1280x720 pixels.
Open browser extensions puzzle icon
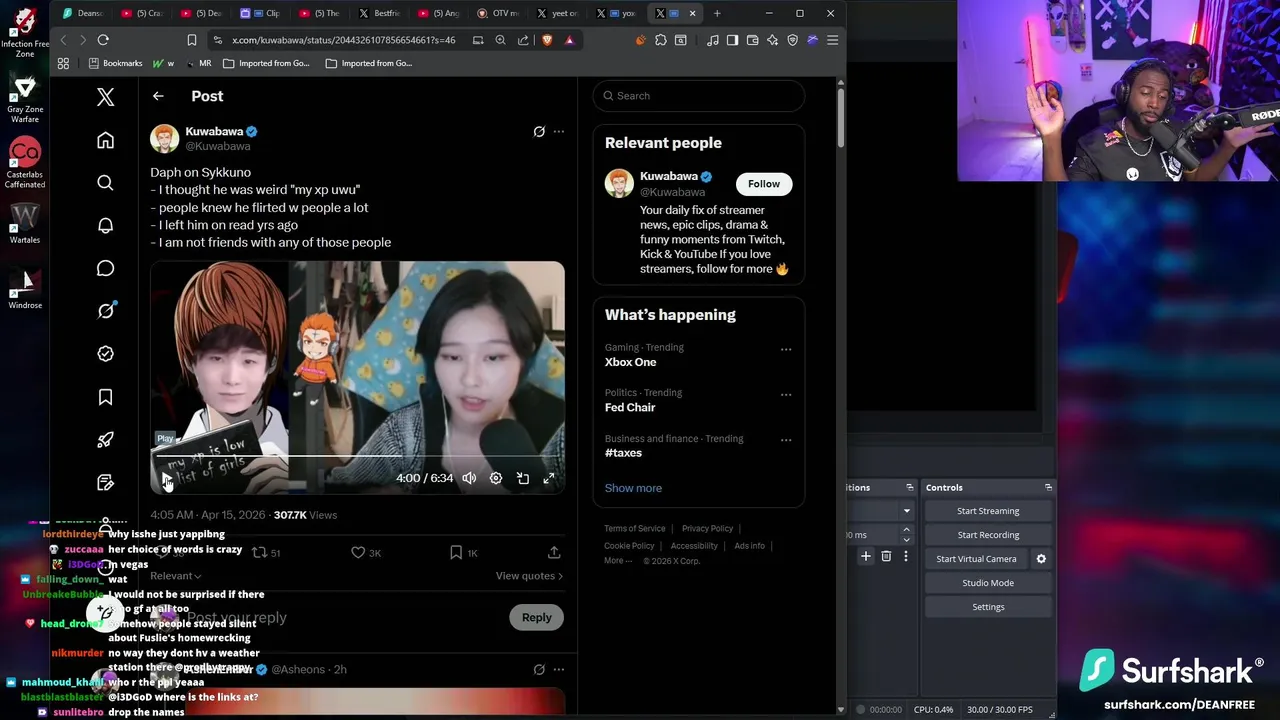pos(661,40)
